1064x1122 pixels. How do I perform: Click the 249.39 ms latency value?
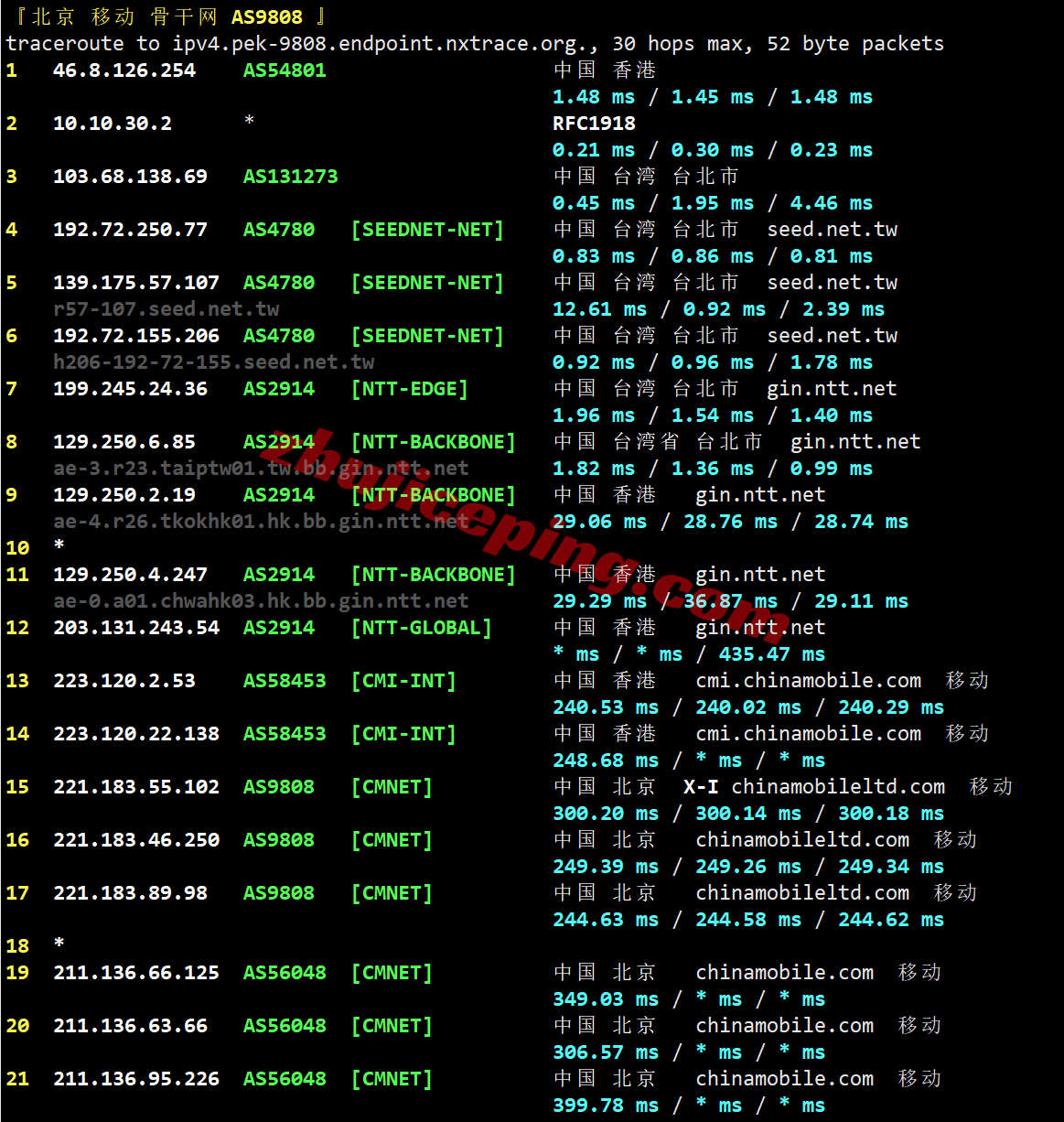(x=606, y=867)
